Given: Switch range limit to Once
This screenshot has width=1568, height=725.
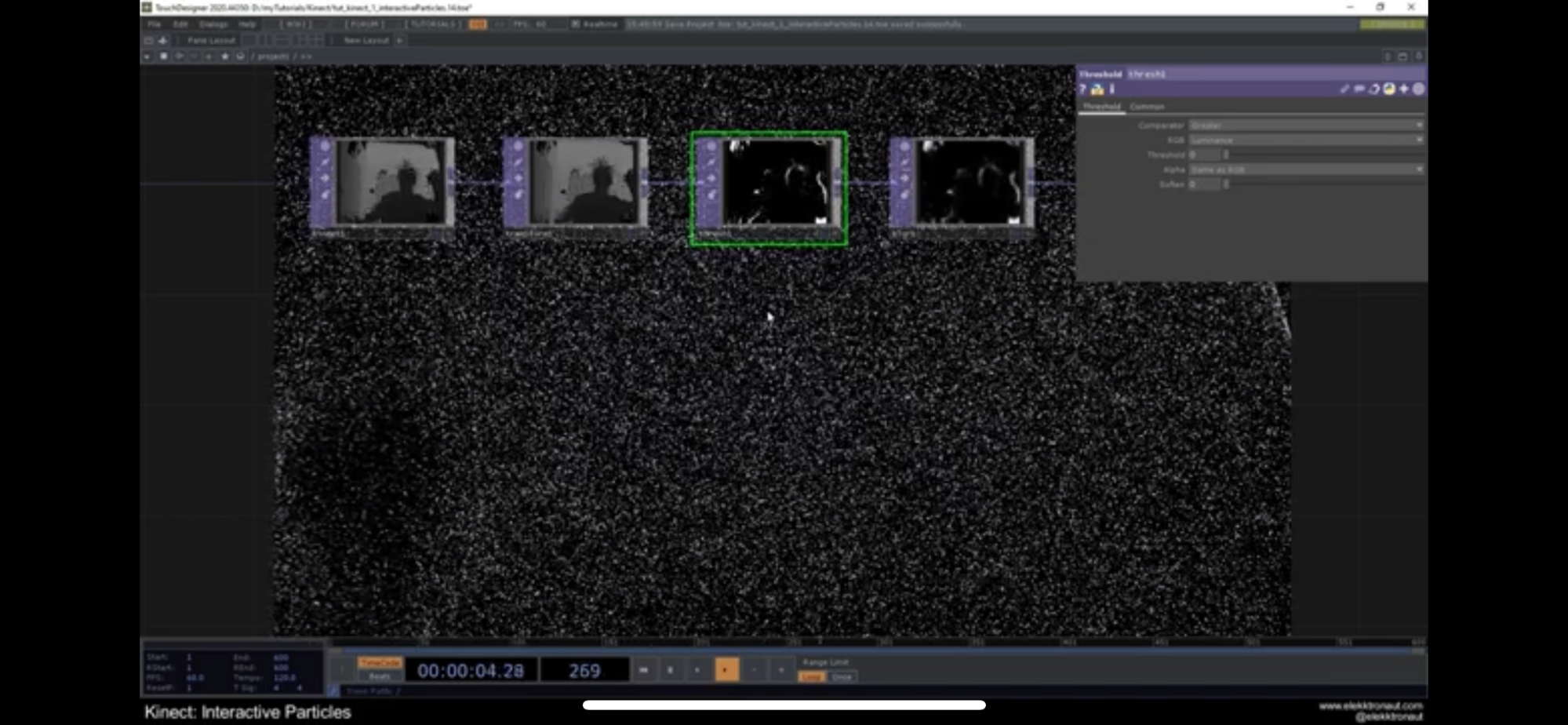Looking at the screenshot, I should point(842,676).
